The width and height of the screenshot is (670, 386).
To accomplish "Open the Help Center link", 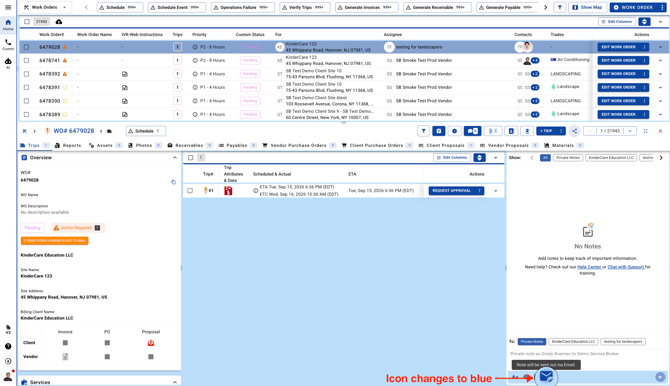I will pos(589,267).
